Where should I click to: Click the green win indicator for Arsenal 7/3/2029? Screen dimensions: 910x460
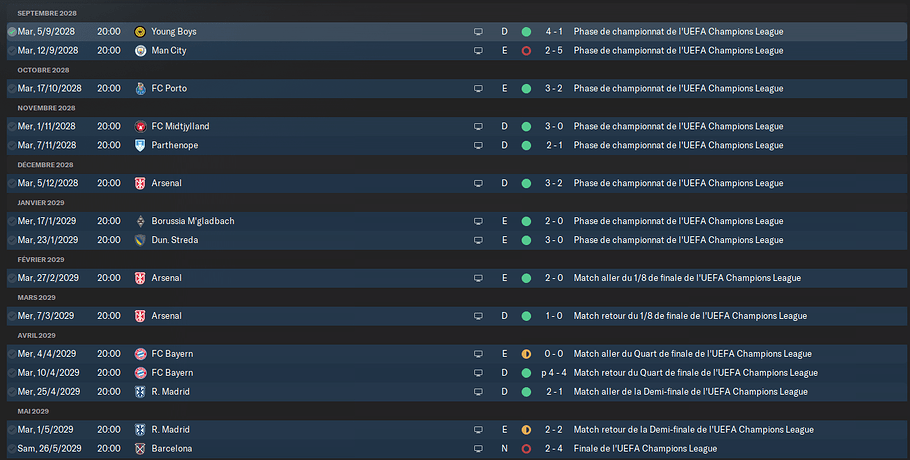pos(526,316)
